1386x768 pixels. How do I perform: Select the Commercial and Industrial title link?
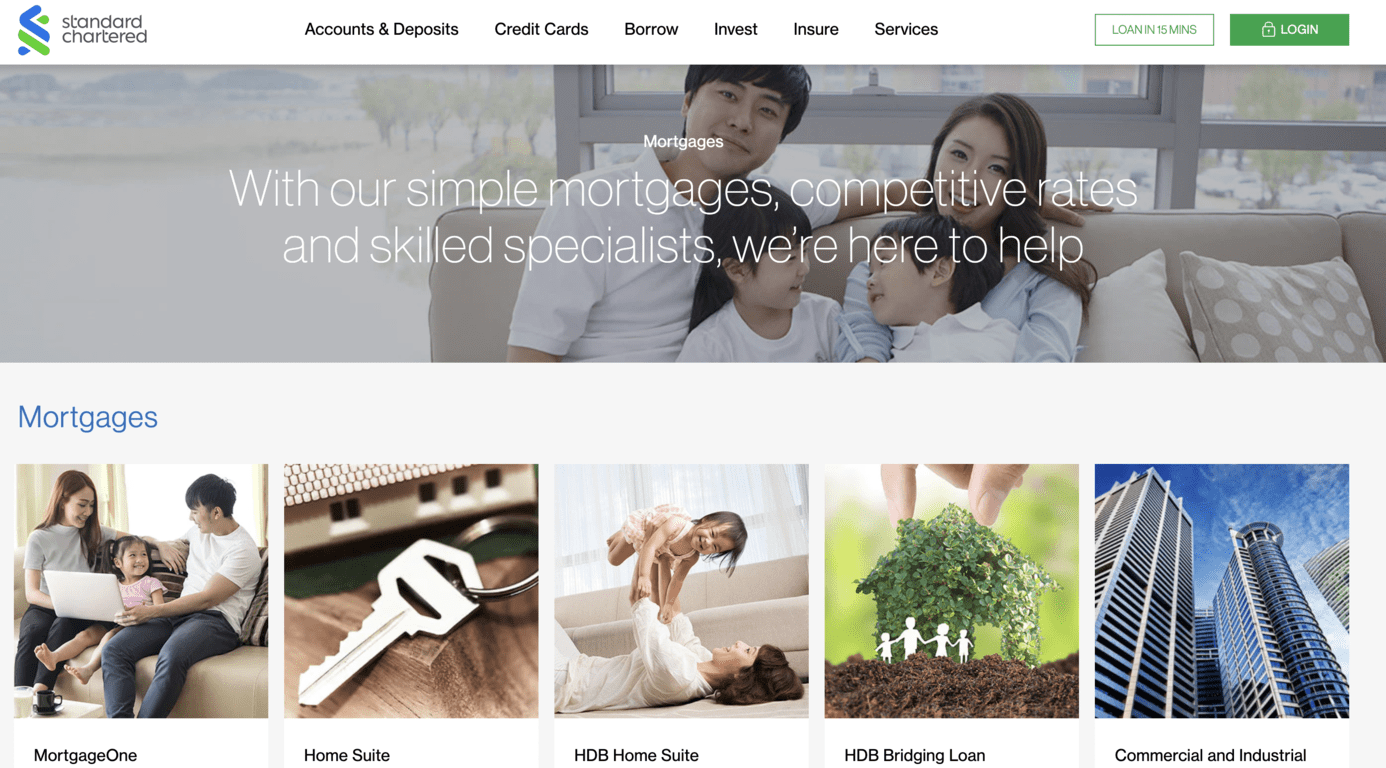[x=1210, y=756]
